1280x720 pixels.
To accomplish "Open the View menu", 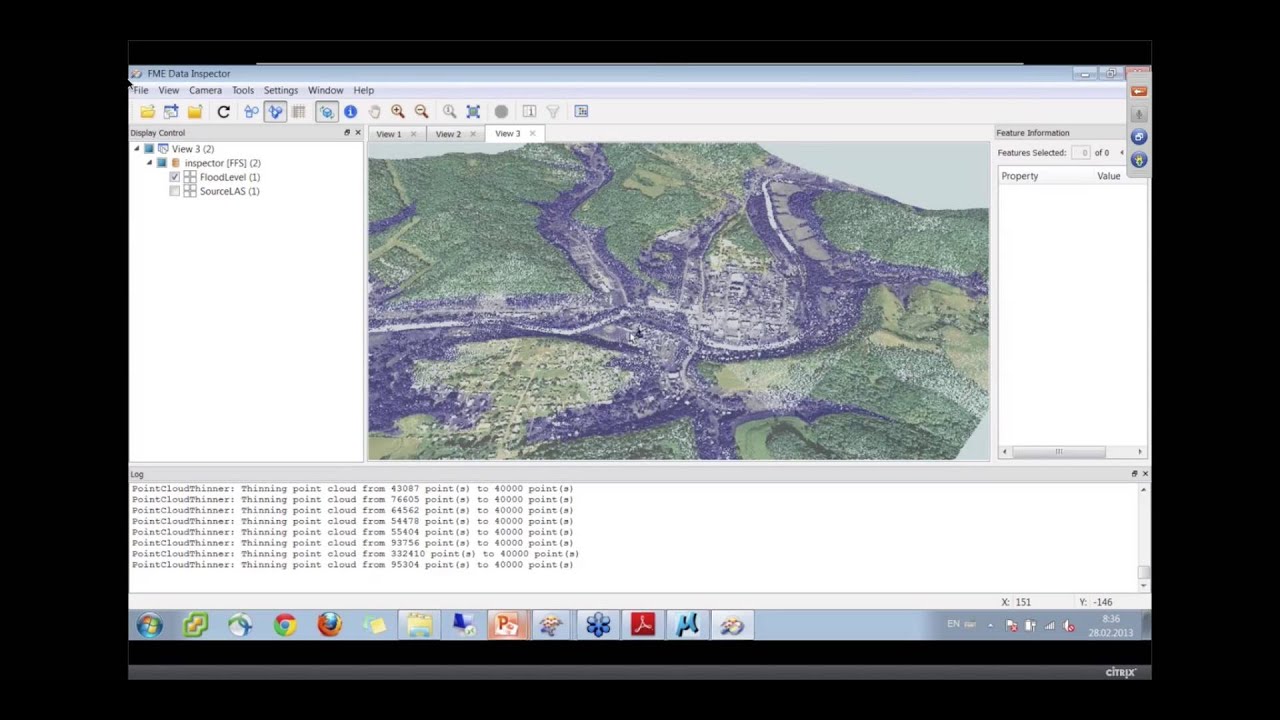I will (x=168, y=90).
